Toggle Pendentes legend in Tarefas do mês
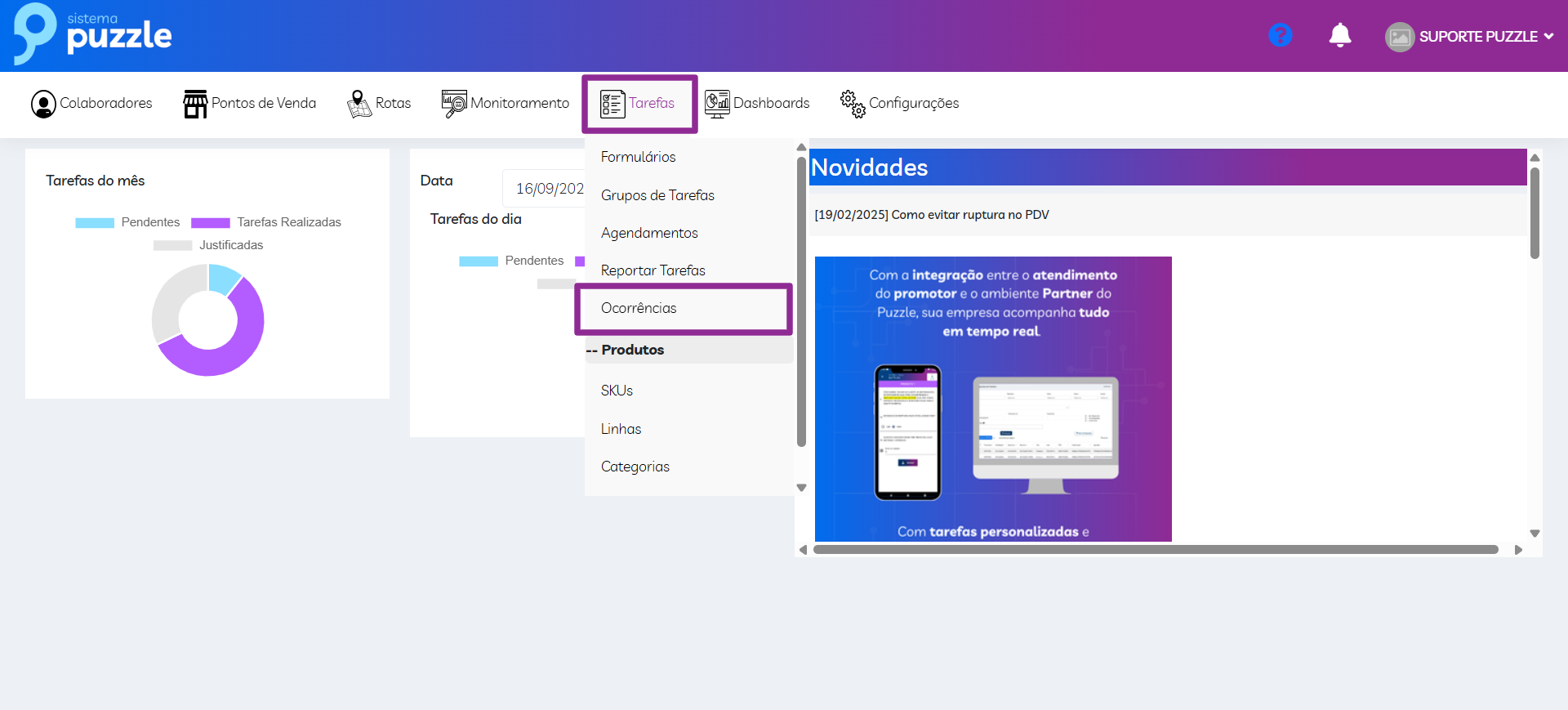 coord(127,222)
